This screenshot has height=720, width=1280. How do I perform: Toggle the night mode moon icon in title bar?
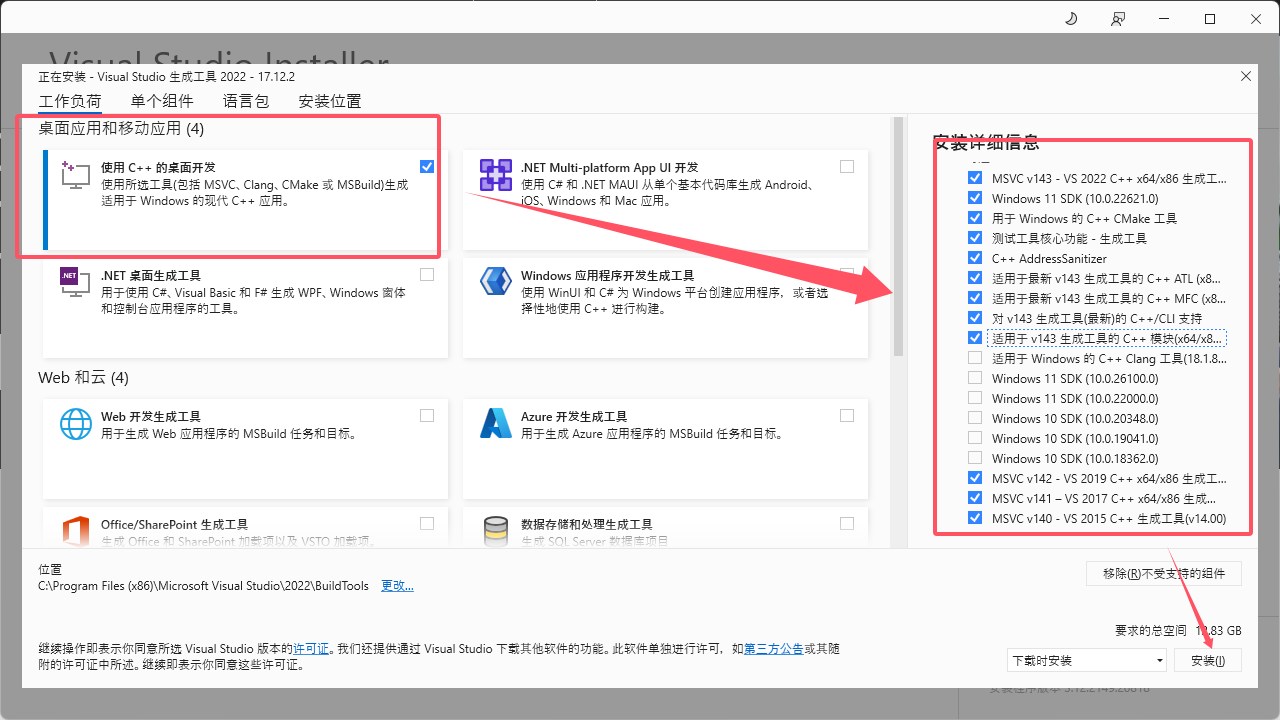click(1071, 19)
